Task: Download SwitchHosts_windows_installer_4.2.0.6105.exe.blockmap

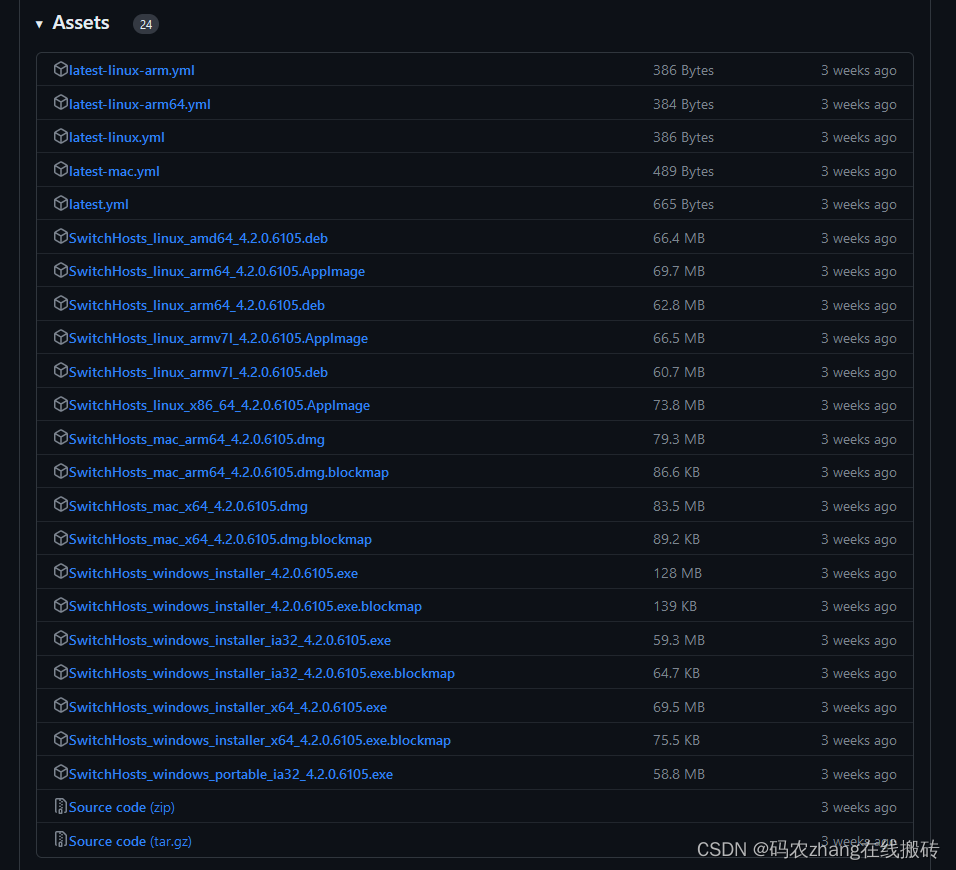Action: 245,607
